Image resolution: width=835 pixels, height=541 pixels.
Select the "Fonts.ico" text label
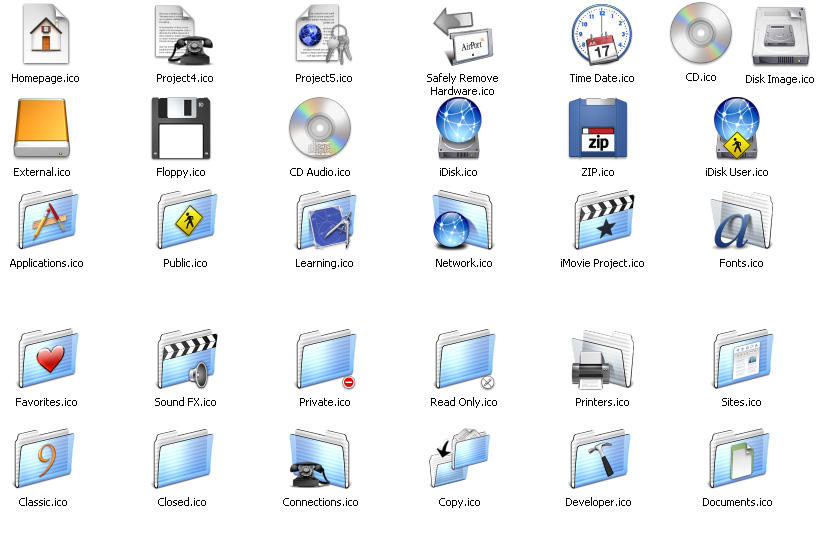coord(741,263)
